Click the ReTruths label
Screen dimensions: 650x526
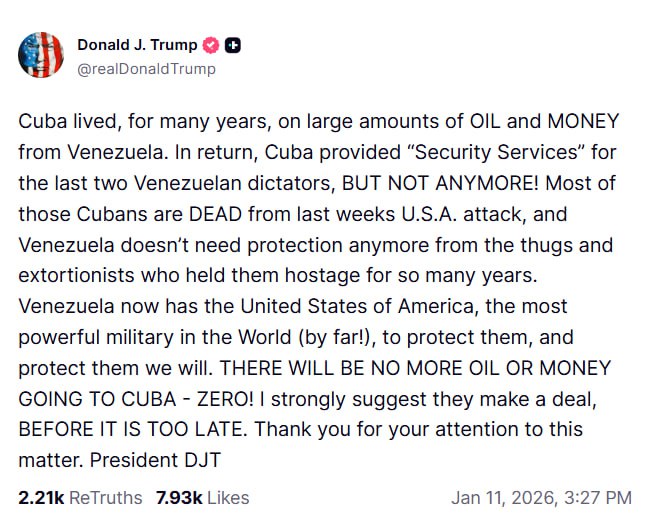coord(103,497)
